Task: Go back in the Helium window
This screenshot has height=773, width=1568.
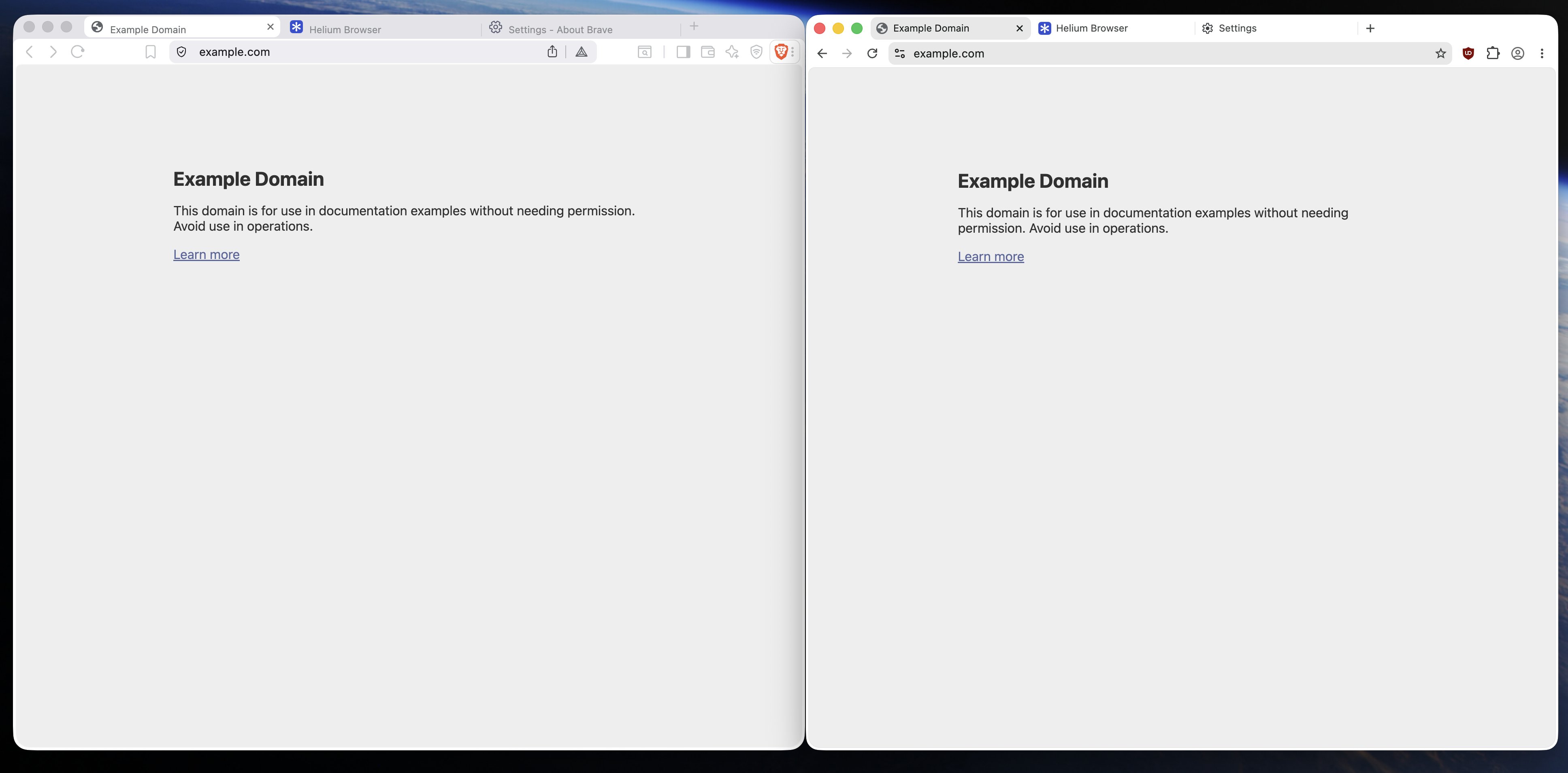Action: coord(822,53)
